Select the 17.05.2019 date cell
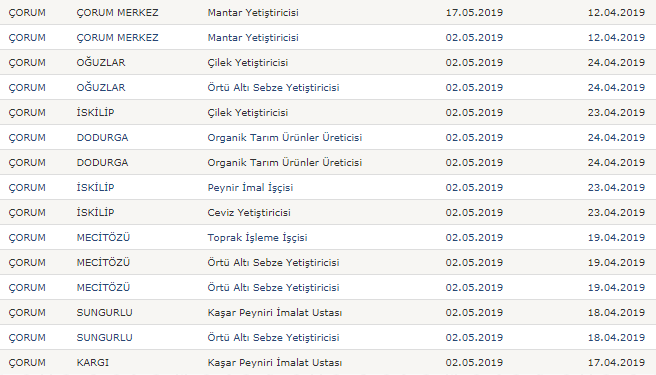Viewport: 656px width, 375px height. coord(474,13)
